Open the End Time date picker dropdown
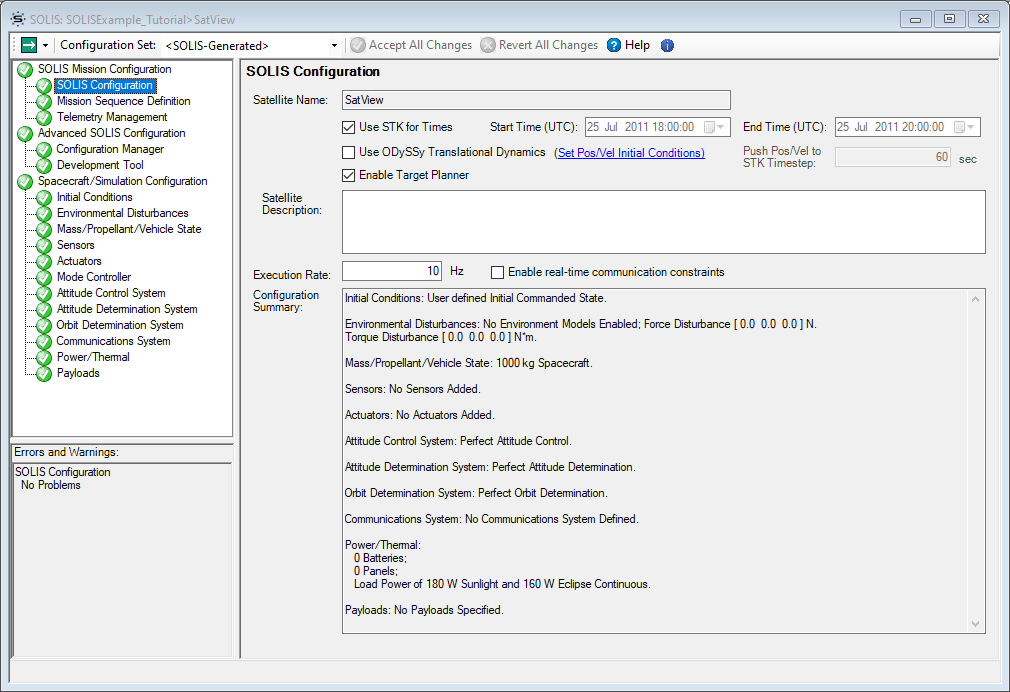 [972, 127]
